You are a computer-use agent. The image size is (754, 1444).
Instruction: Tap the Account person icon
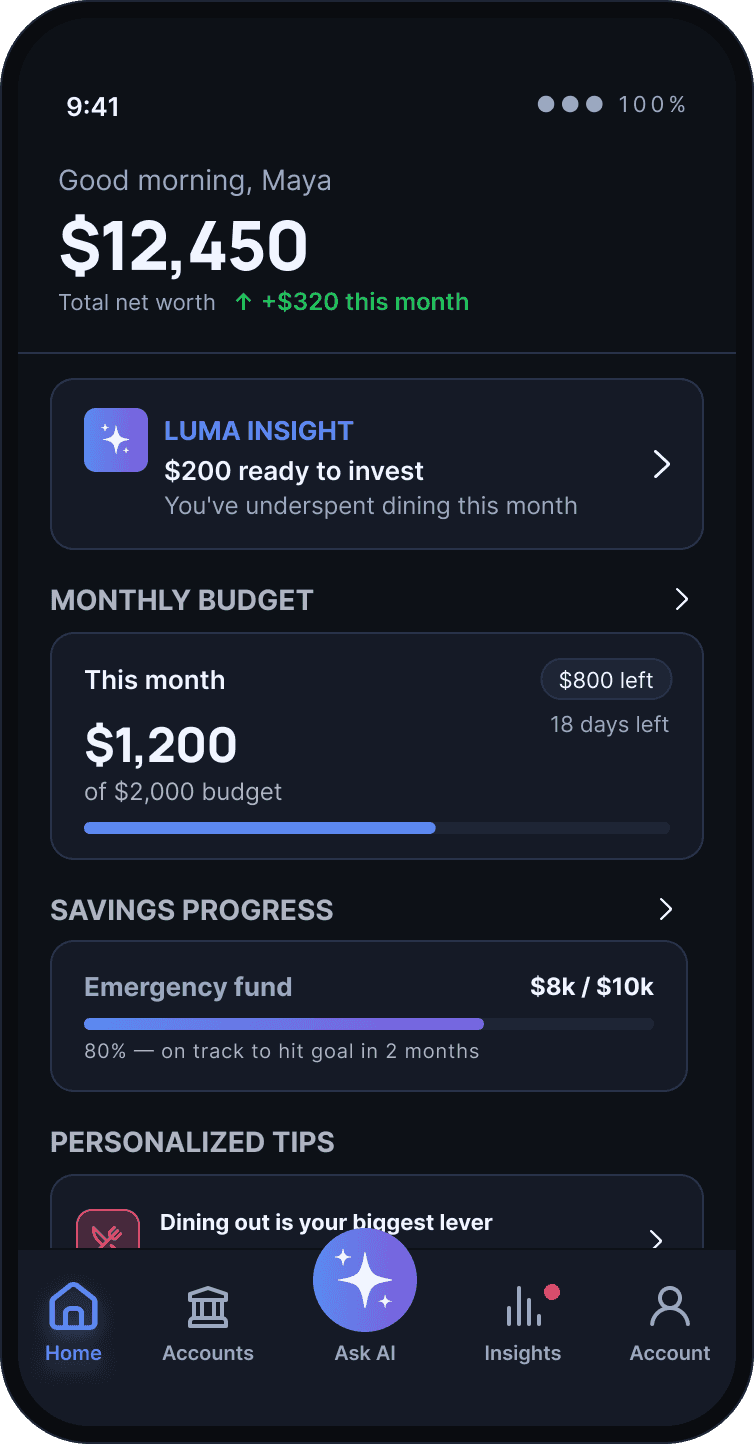pyautogui.click(x=670, y=1306)
